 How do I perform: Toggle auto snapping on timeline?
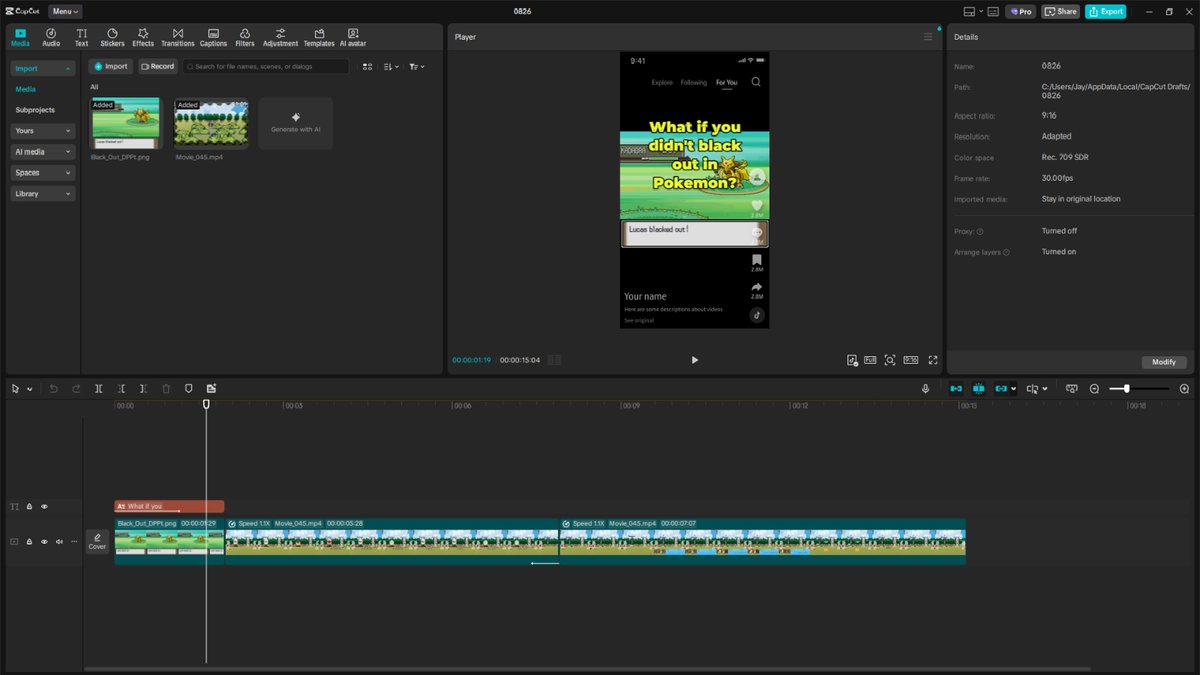pos(978,388)
